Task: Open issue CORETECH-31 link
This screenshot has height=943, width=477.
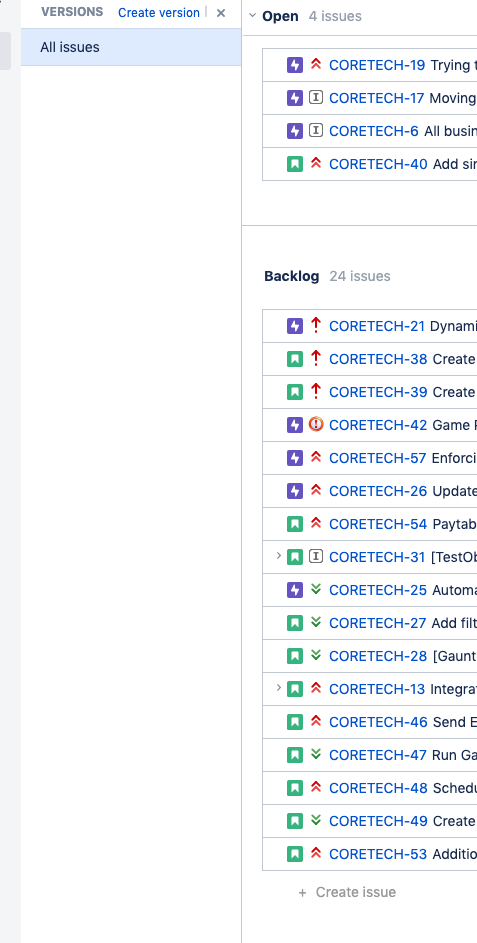Action: pyautogui.click(x=377, y=558)
